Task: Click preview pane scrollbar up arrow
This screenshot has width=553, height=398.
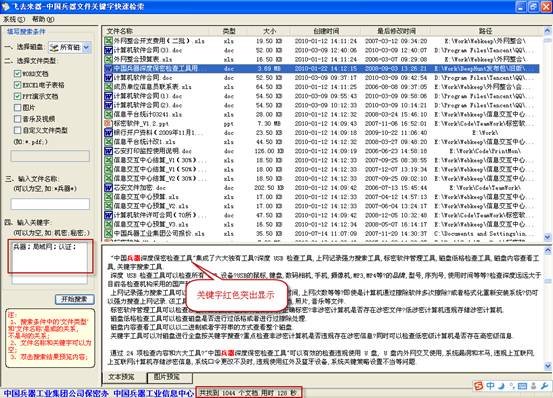Action: 547,251
